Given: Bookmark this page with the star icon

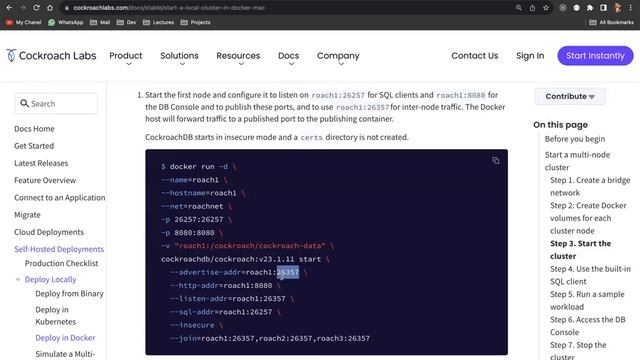Looking at the screenshot, I should click(x=546, y=8).
